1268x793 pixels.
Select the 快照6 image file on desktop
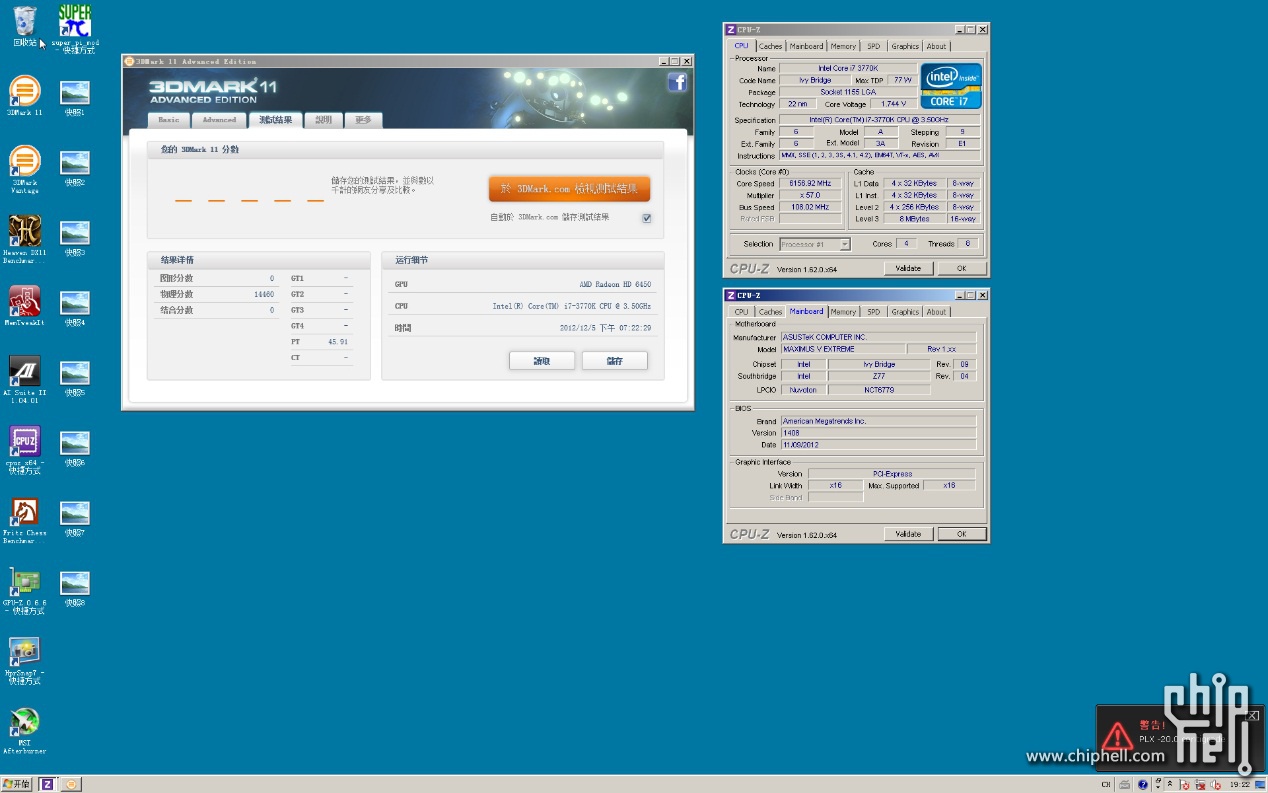(x=75, y=448)
